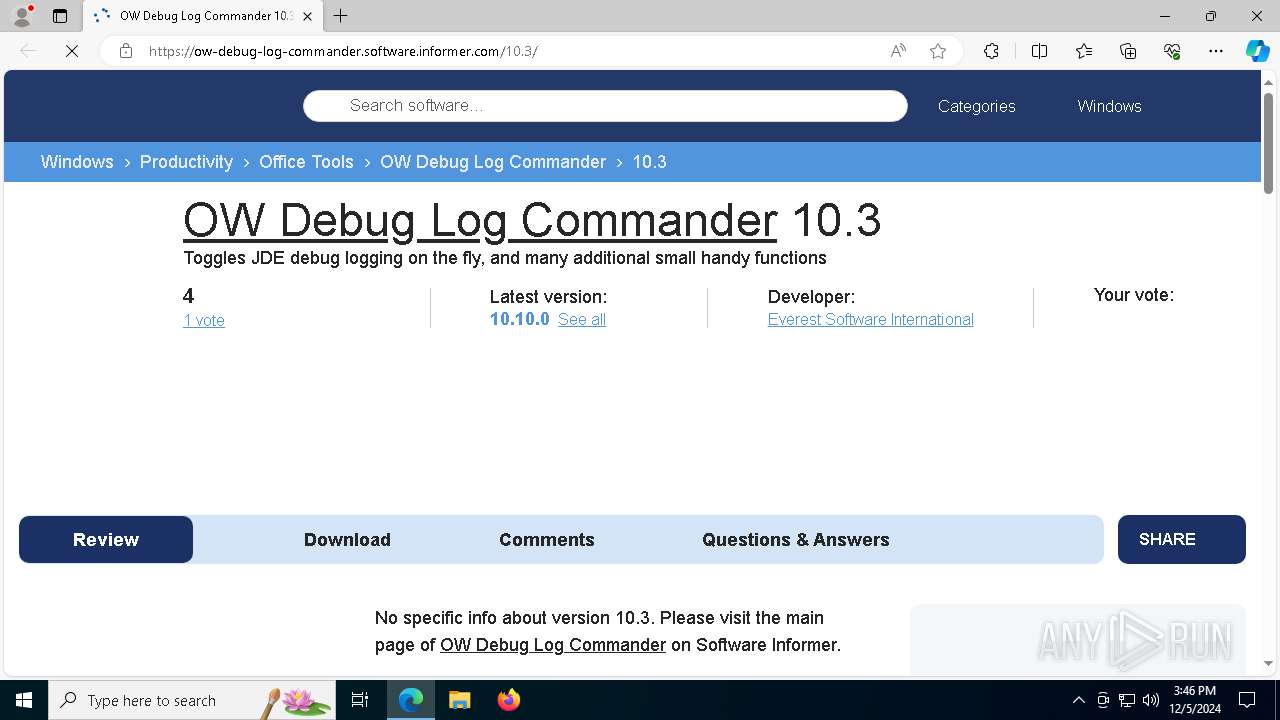
Task: Open Collections panel
Action: (x=1128, y=51)
